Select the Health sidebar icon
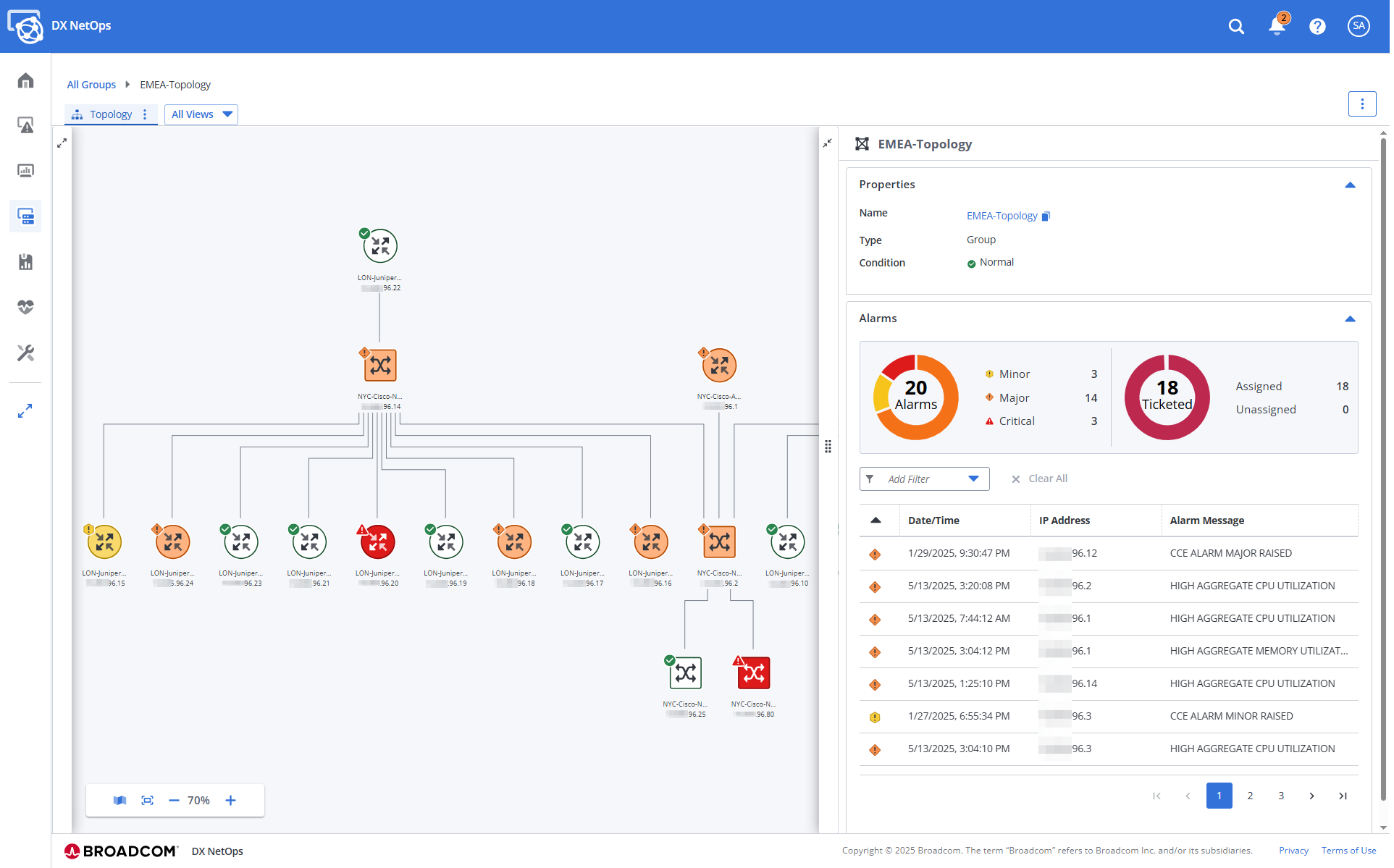This screenshot has width=1394, height=868. click(25, 307)
